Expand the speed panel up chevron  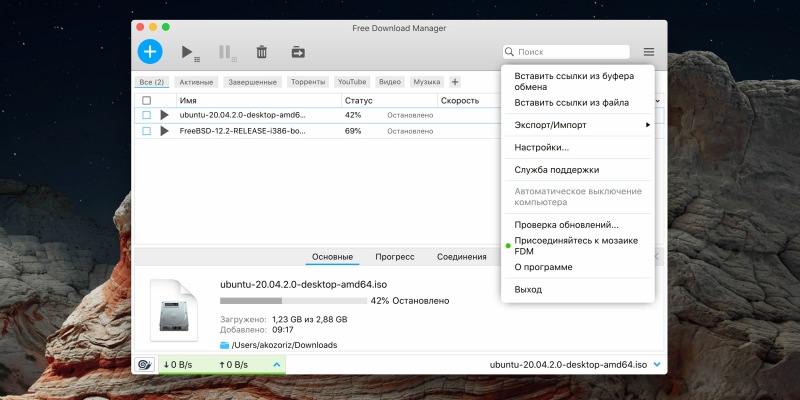point(277,365)
